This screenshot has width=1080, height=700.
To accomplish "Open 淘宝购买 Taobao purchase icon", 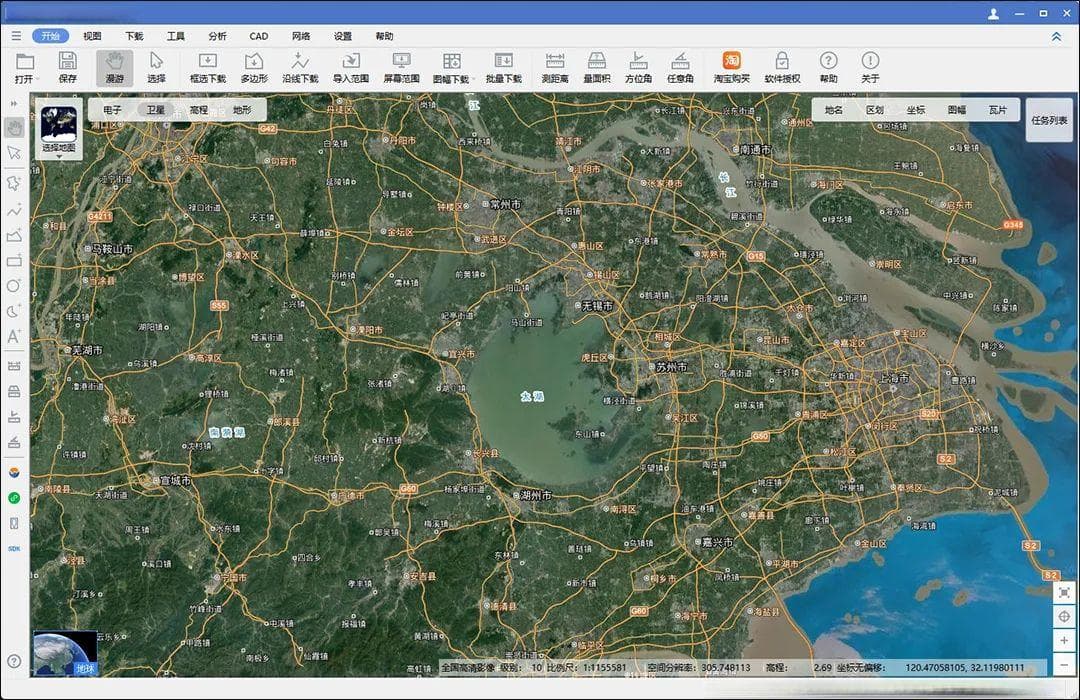I will click(x=731, y=68).
